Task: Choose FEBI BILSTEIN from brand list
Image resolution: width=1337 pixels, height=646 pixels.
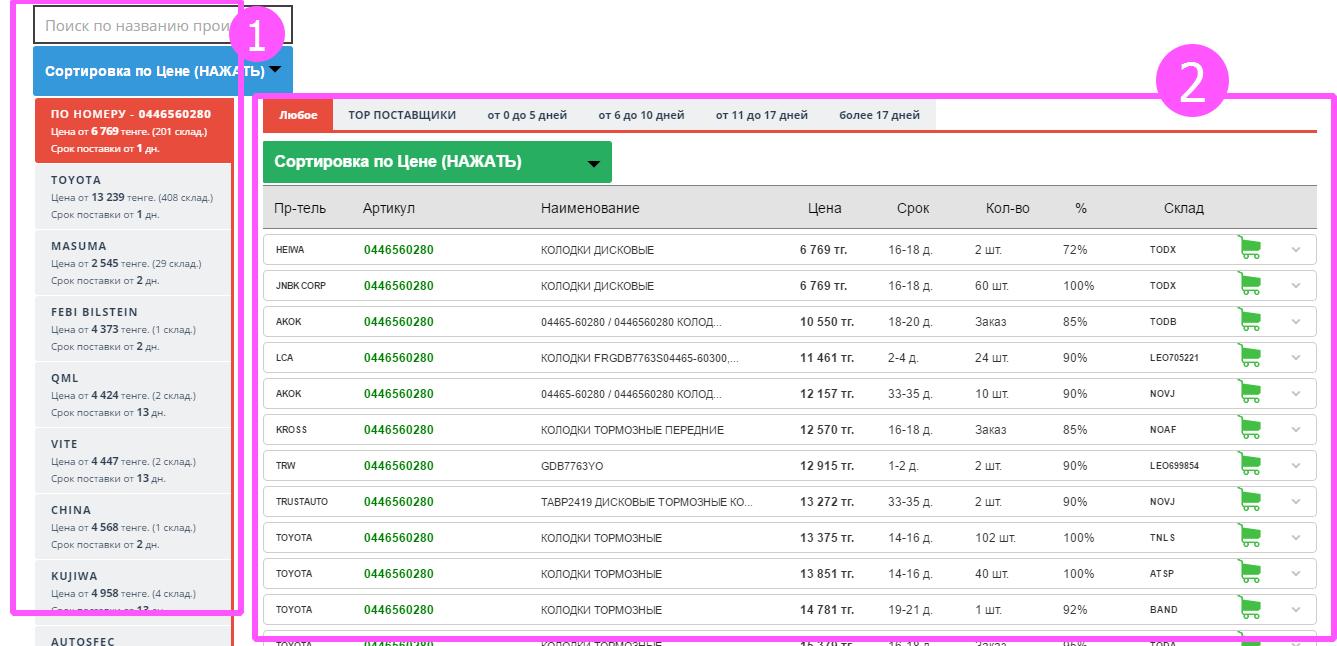Action: click(132, 329)
